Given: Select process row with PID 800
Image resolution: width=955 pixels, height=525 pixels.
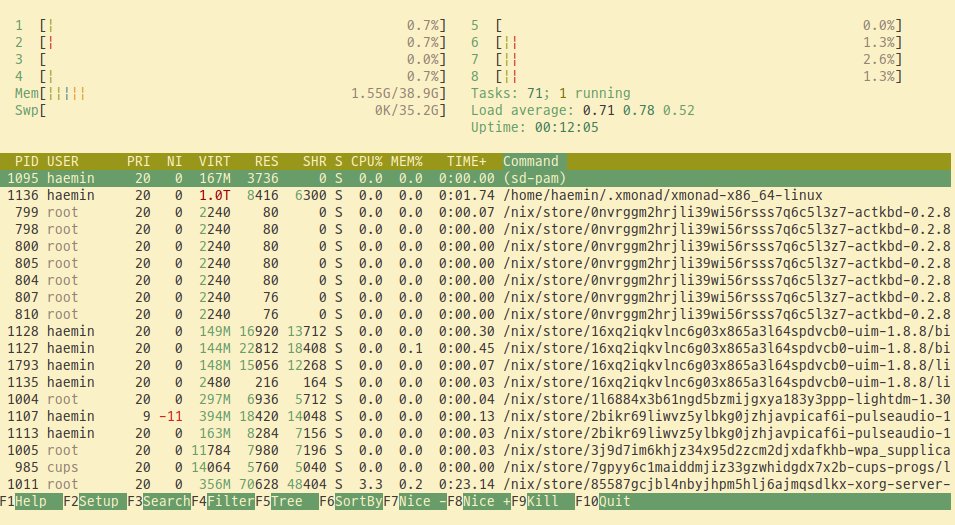Looking at the screenshot, I should point(475,247).
